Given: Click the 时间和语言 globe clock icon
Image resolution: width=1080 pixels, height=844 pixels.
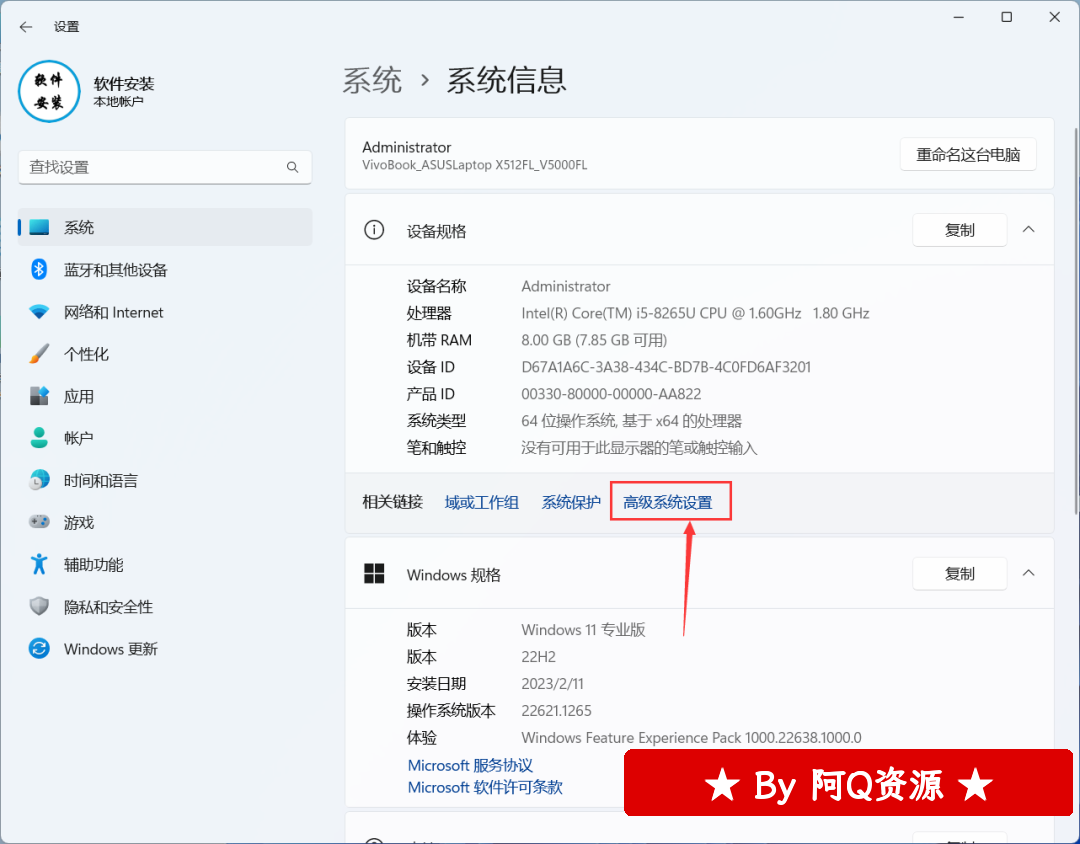Looking at the screenshot, I should point(39,480).
